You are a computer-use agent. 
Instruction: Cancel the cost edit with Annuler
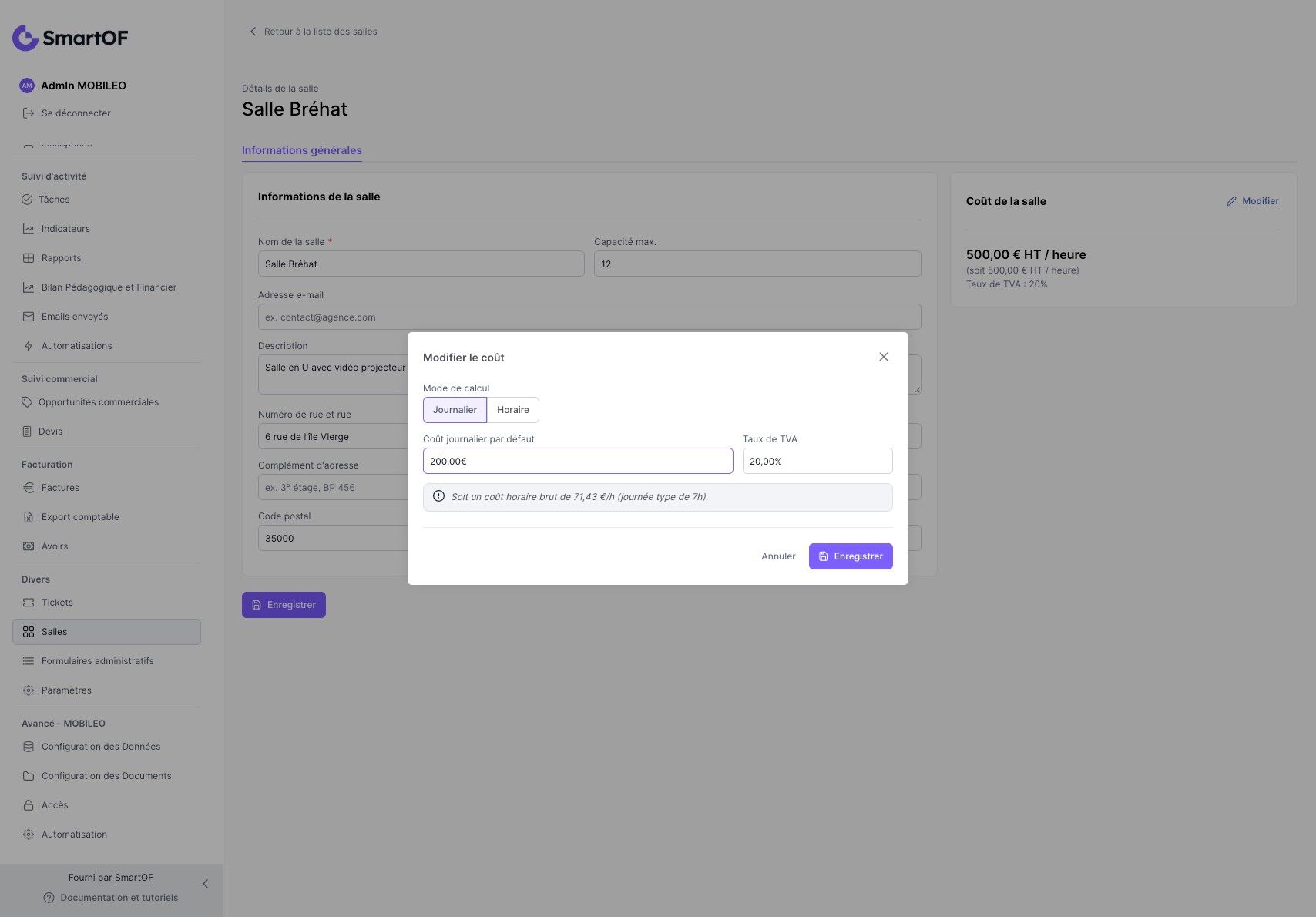tap(778, 556)
